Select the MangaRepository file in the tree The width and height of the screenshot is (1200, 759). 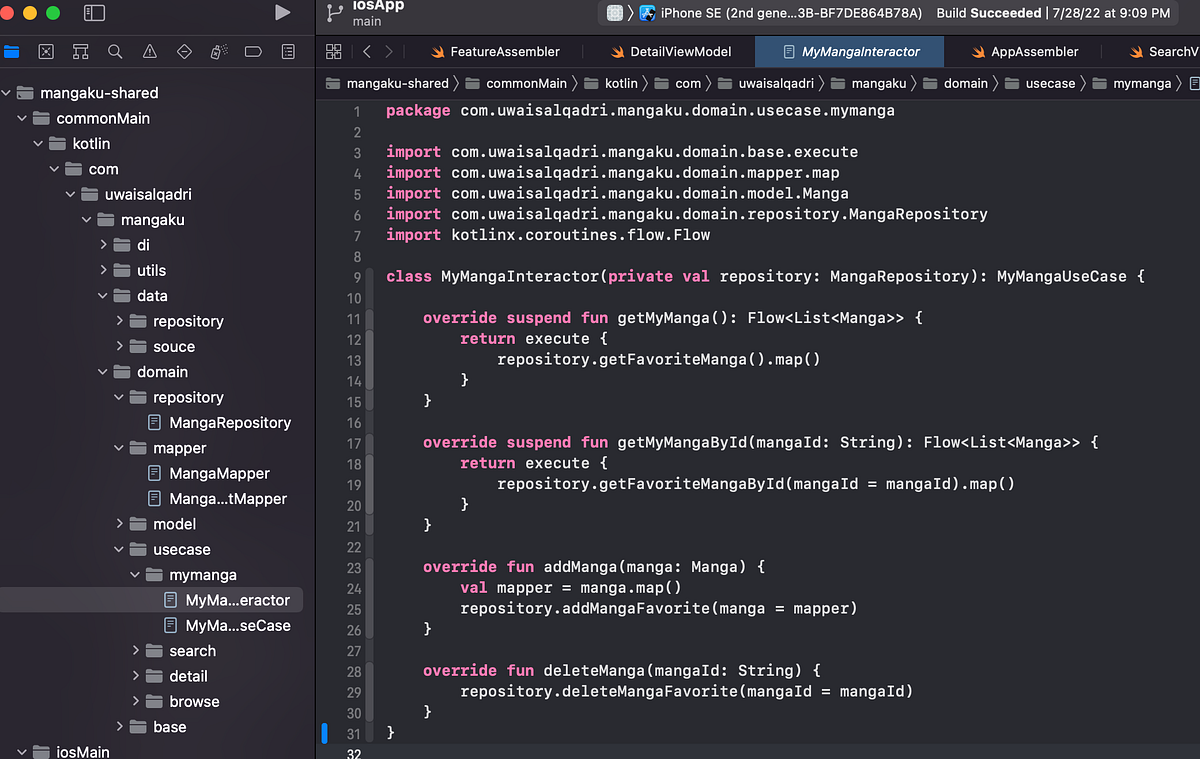coord(219,422)
